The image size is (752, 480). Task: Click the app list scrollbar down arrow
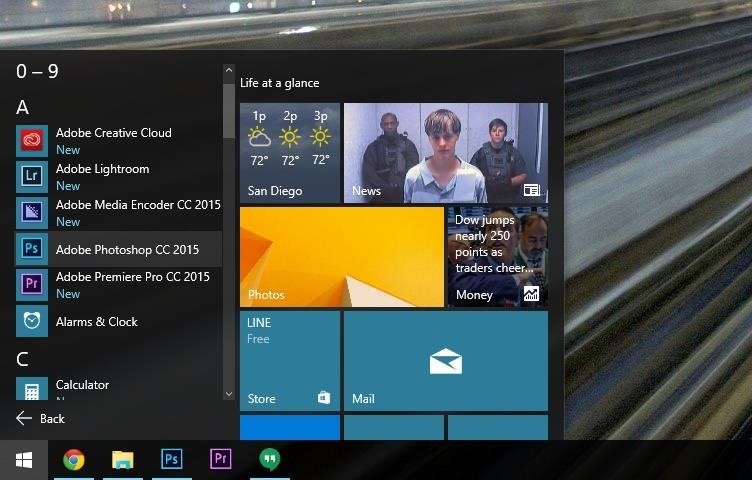(229, 394)
